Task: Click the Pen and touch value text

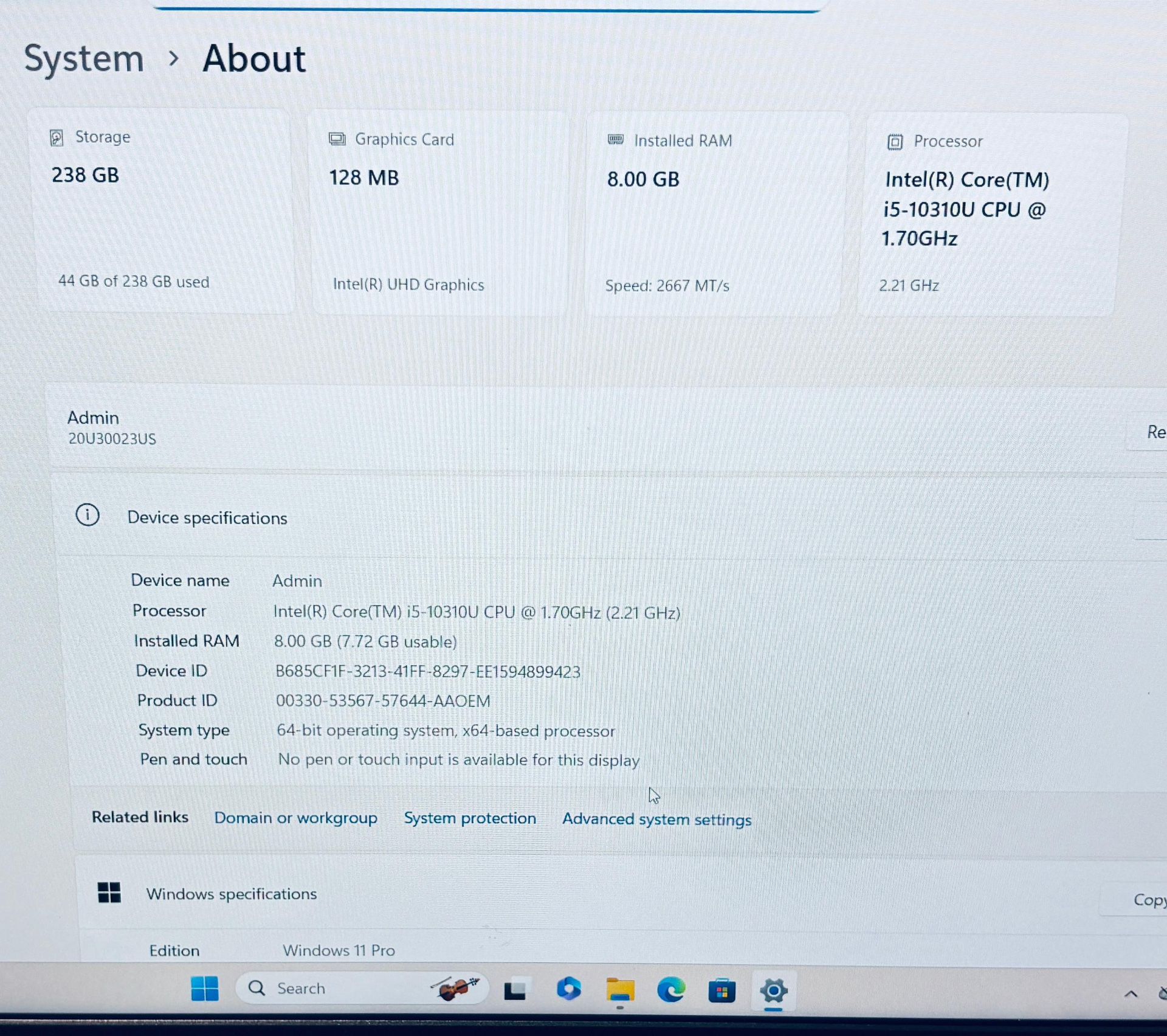Action: [x=459, y=760]
